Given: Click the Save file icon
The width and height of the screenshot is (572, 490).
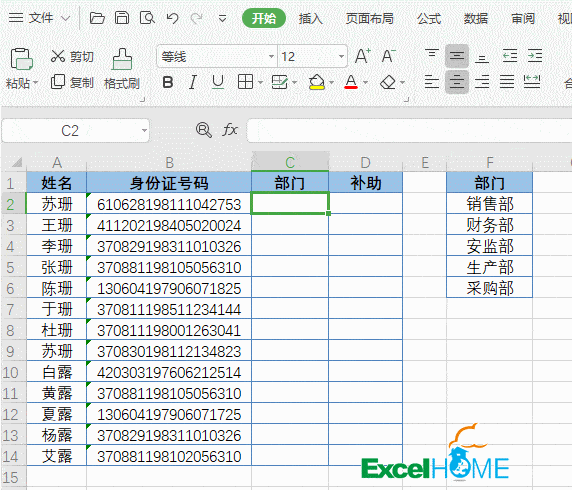Looking at the screenshot, I should point(122,18).
